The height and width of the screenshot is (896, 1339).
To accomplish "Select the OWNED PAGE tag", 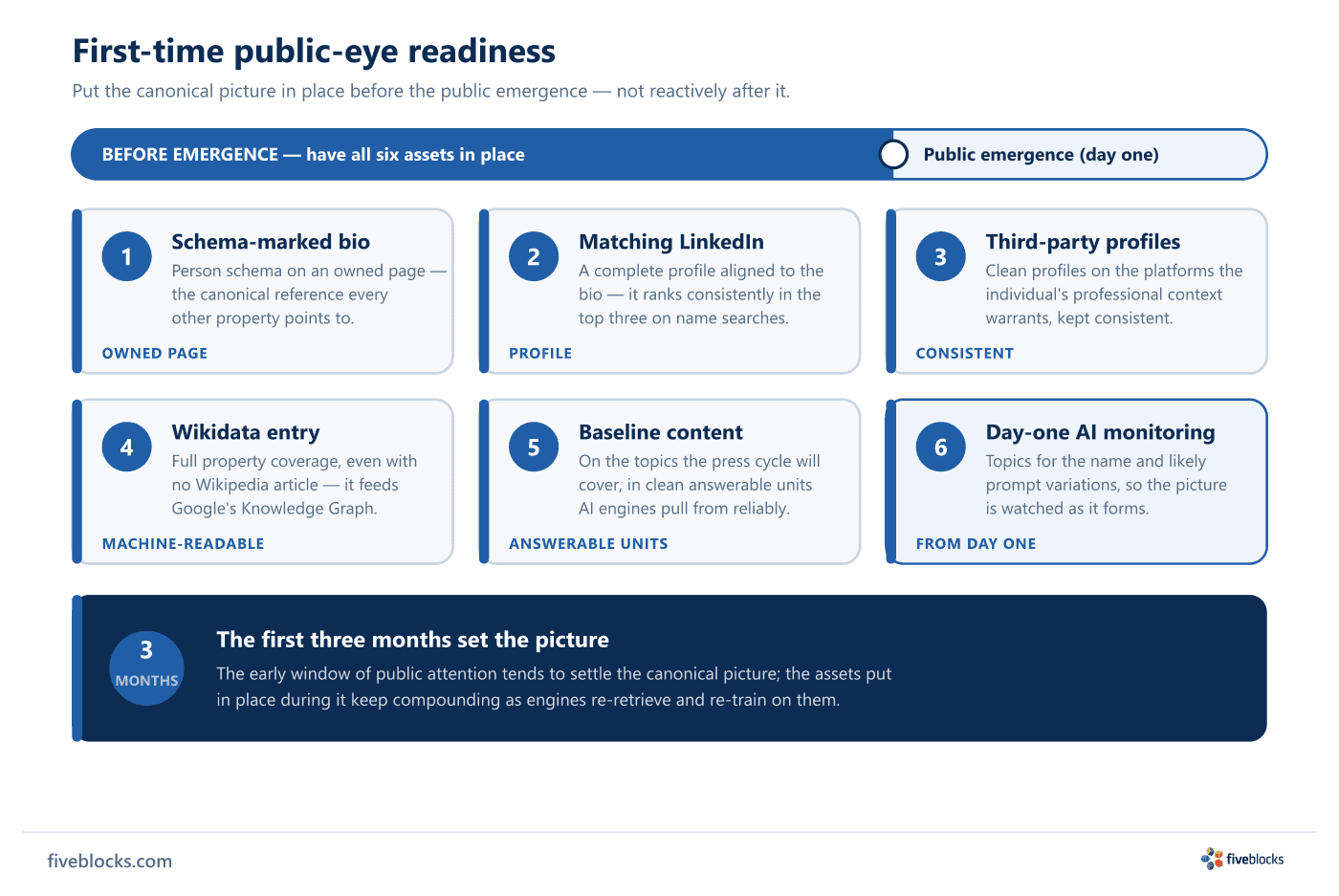I will [x=155, y=353].
